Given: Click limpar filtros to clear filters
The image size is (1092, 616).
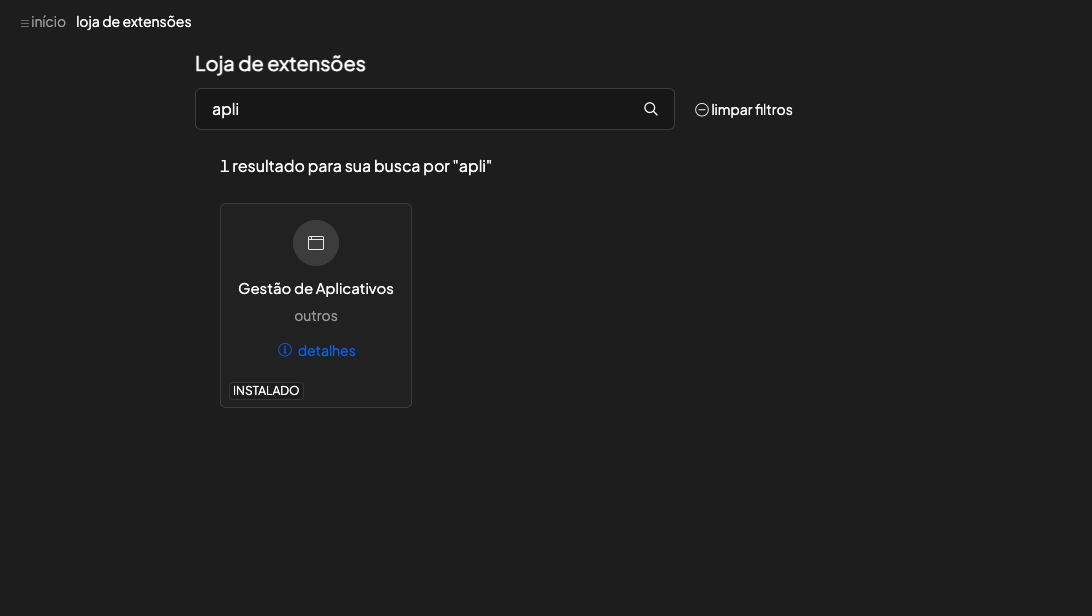Looking at the screenshot, I should (x=743, y=110).
